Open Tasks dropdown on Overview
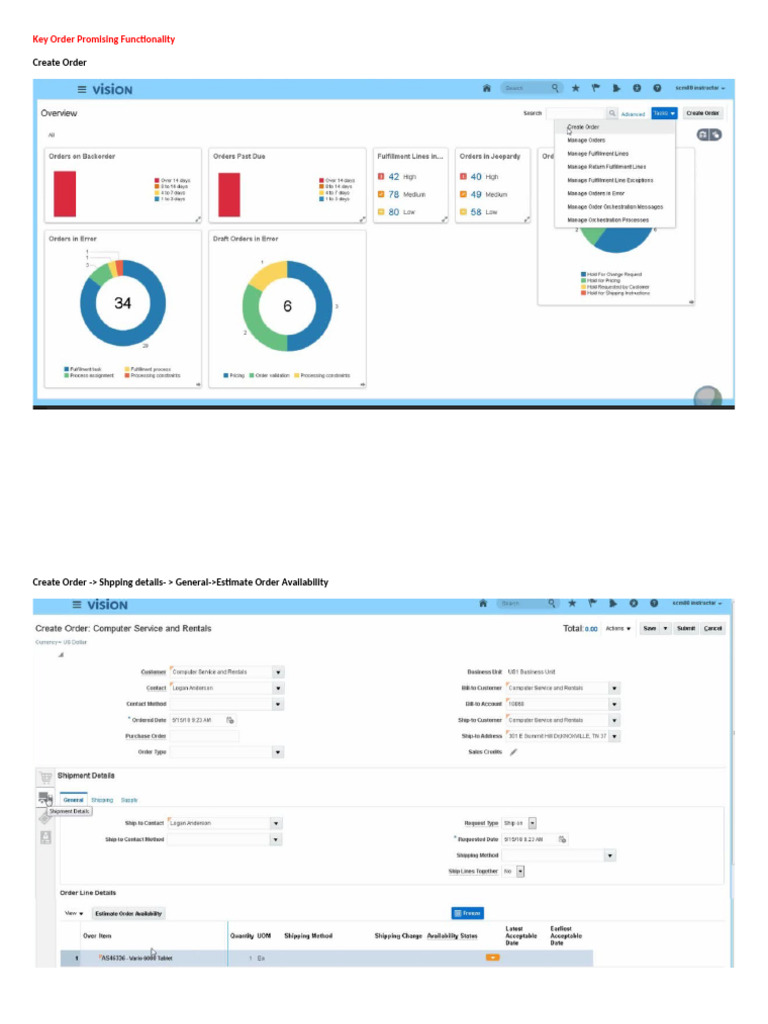768x1024 pixels. 664,114
